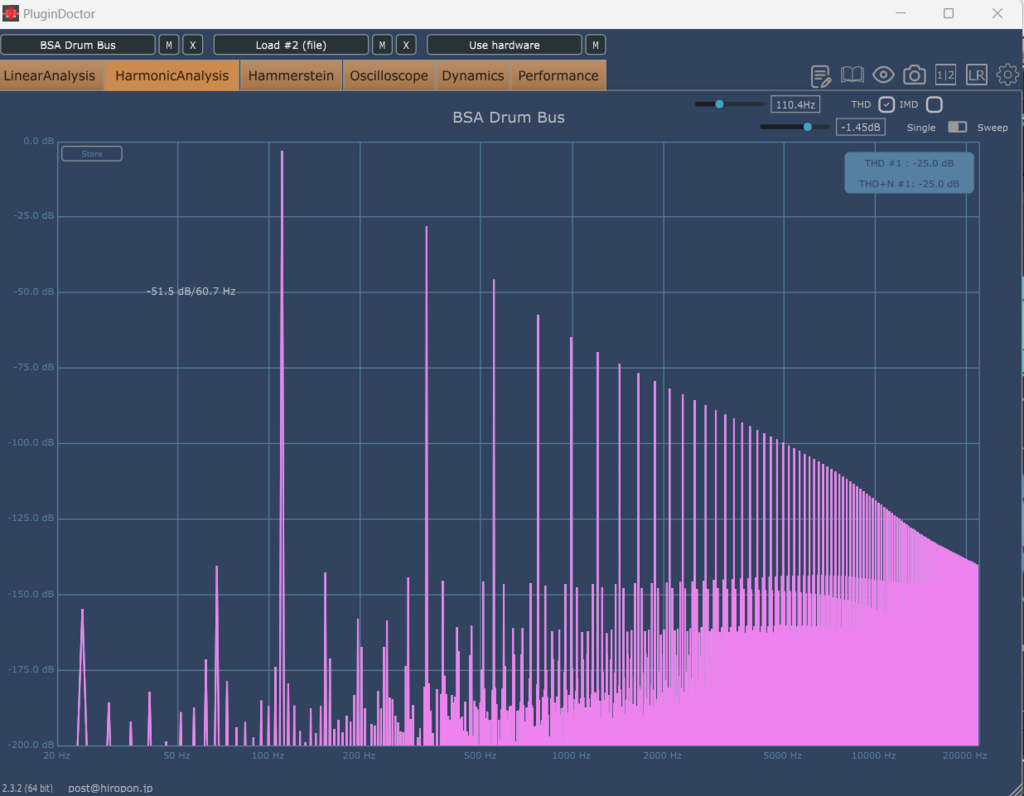Mute the Use hardware slot
The height and width of the screenshot is (796, 1024).
(x=595, y=45)
